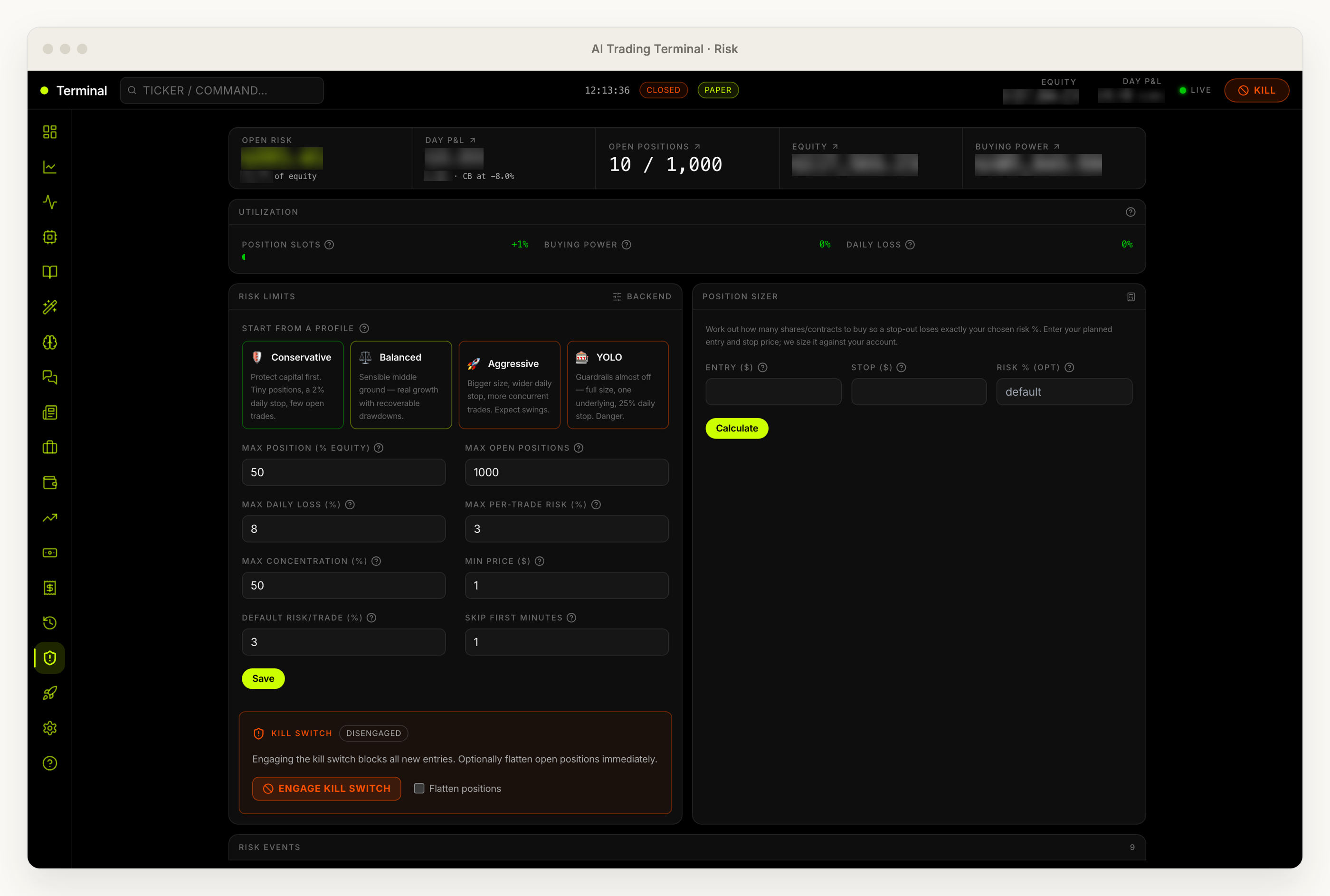Click the Position Sizer calculator icon
Image resolution: width=1330 pixels, height=896 pixels.
(1130, 296)
